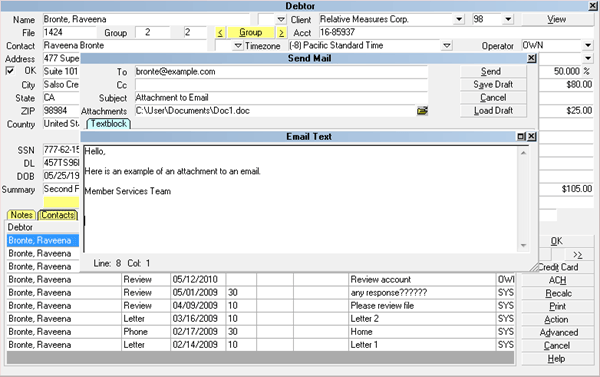The image size is (600, 377).
Task: Click the Advanced button
Action: [x=557, y=332]
